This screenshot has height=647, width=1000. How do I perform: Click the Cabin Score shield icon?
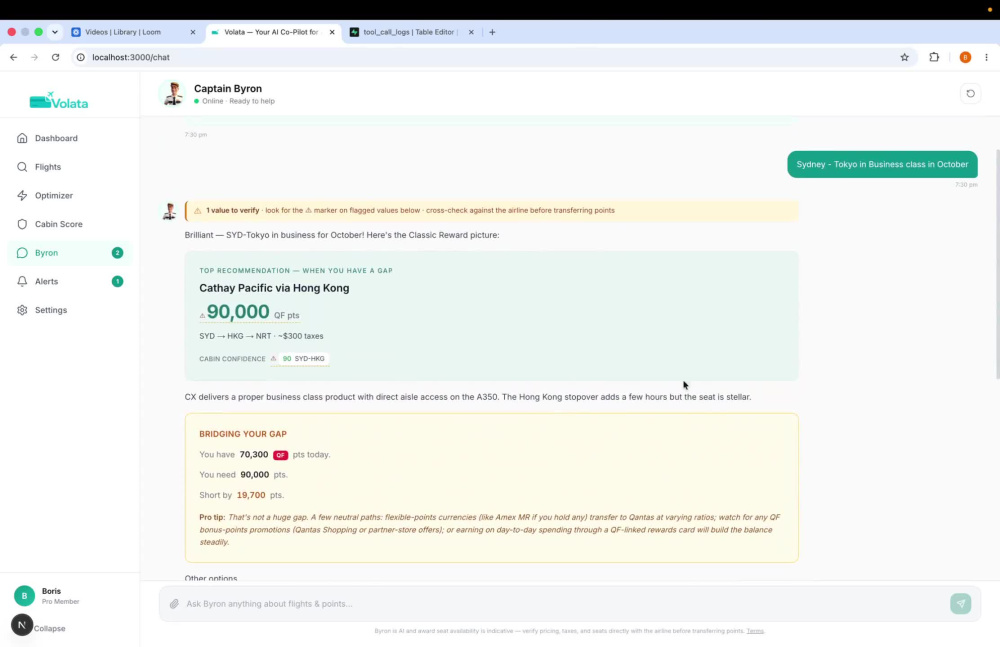click(x=22, y=224)
